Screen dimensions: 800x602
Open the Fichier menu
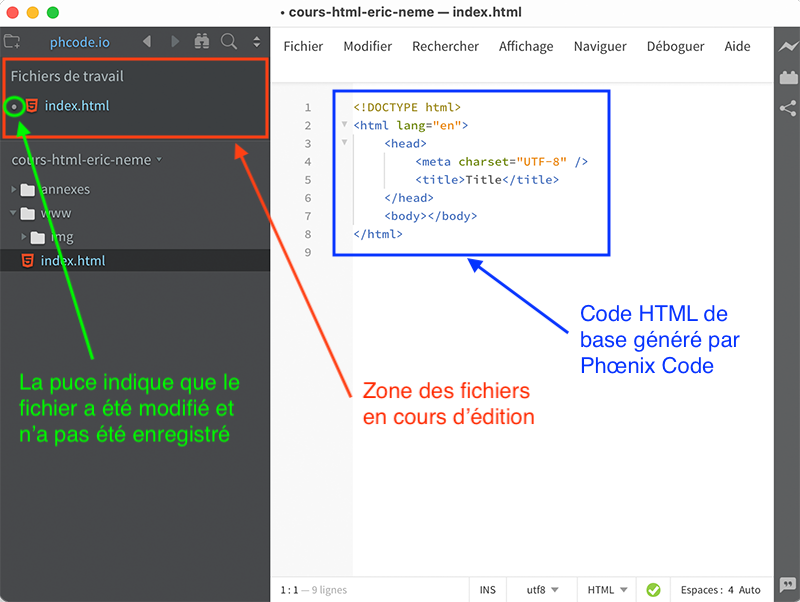(x=303, y=46)
